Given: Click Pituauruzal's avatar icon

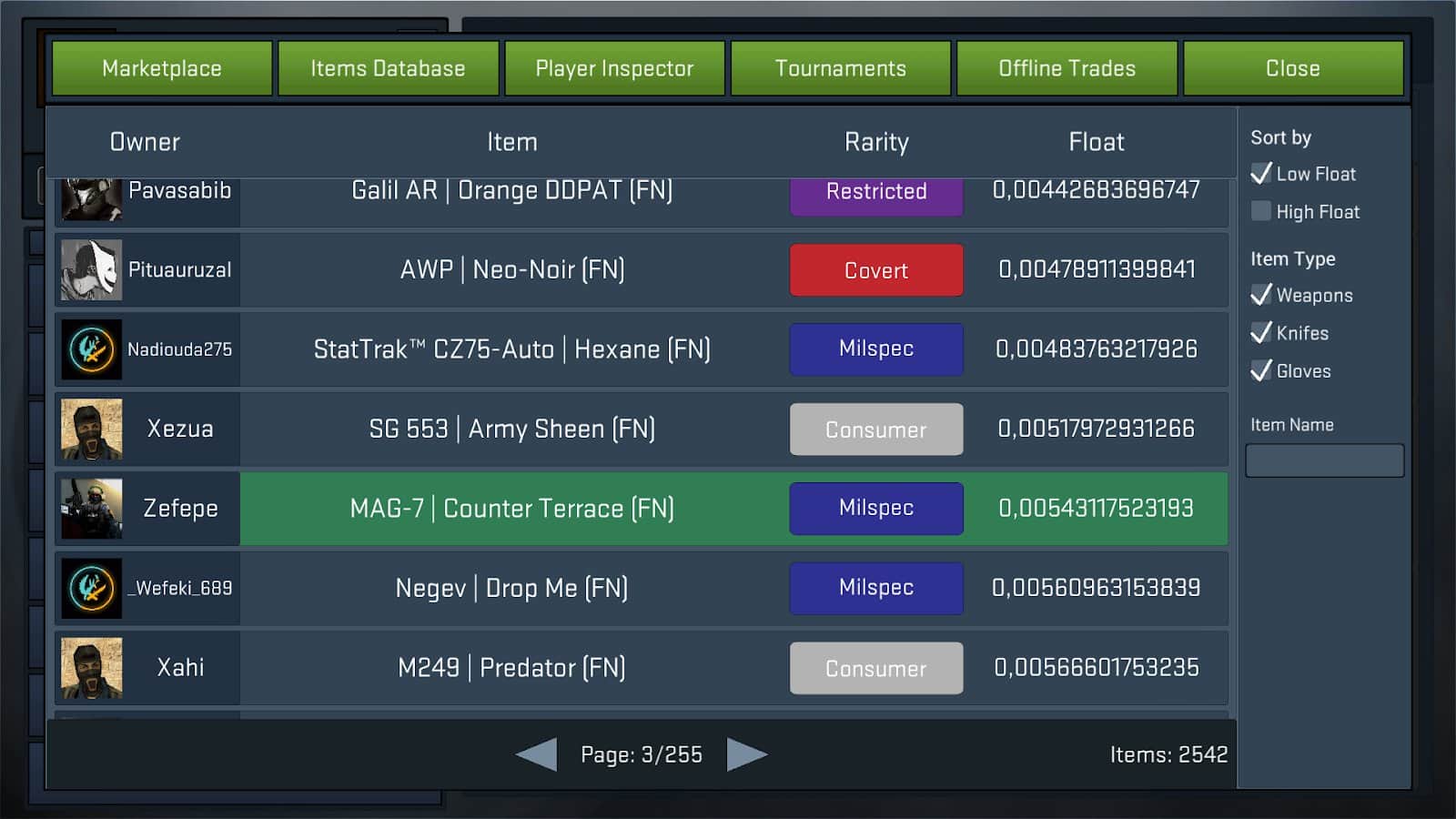Looking at the screenshot, I should (91, 270).
